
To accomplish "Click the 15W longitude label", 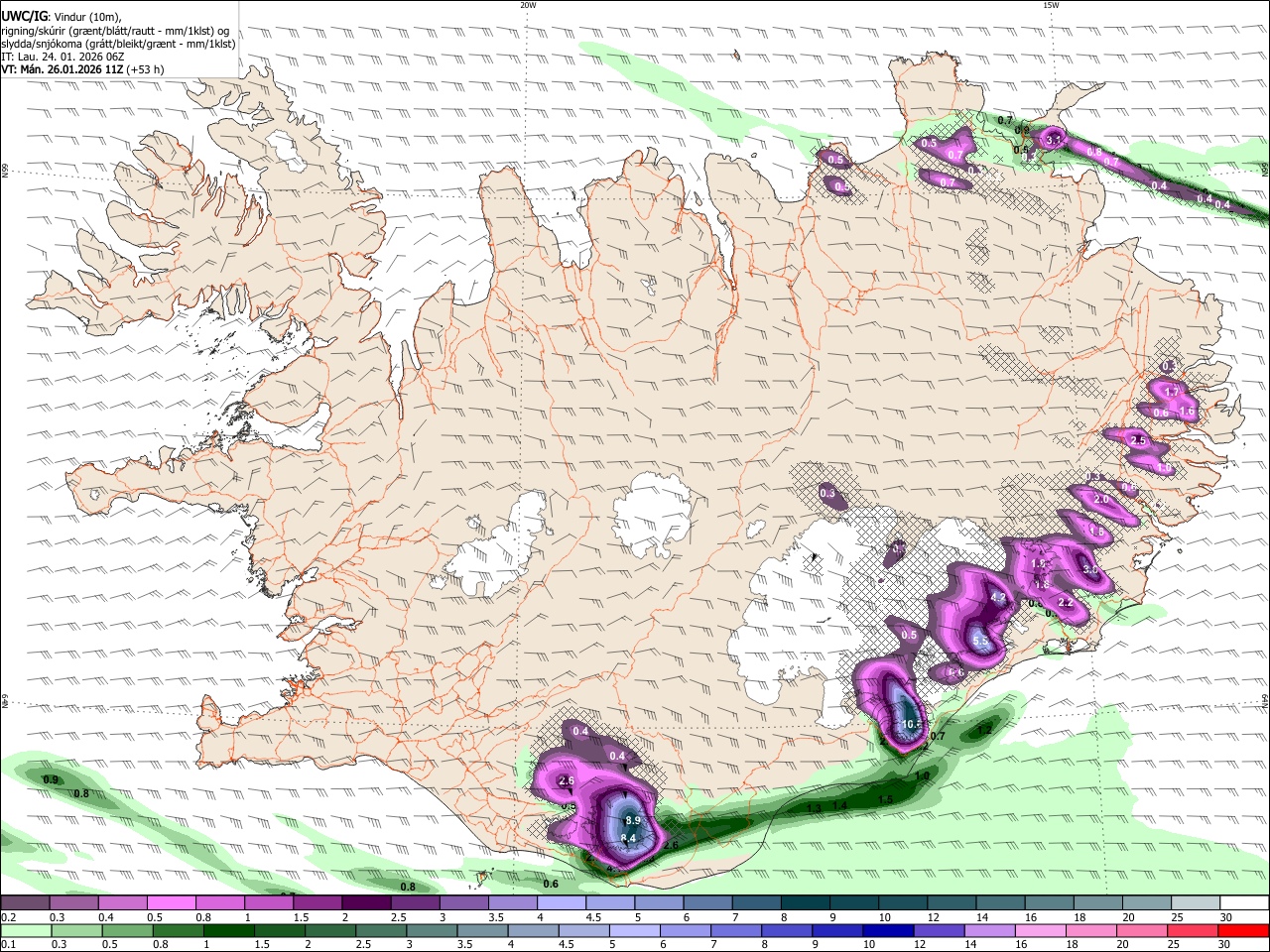I will pyautogui.click(x=1051, y=5).
